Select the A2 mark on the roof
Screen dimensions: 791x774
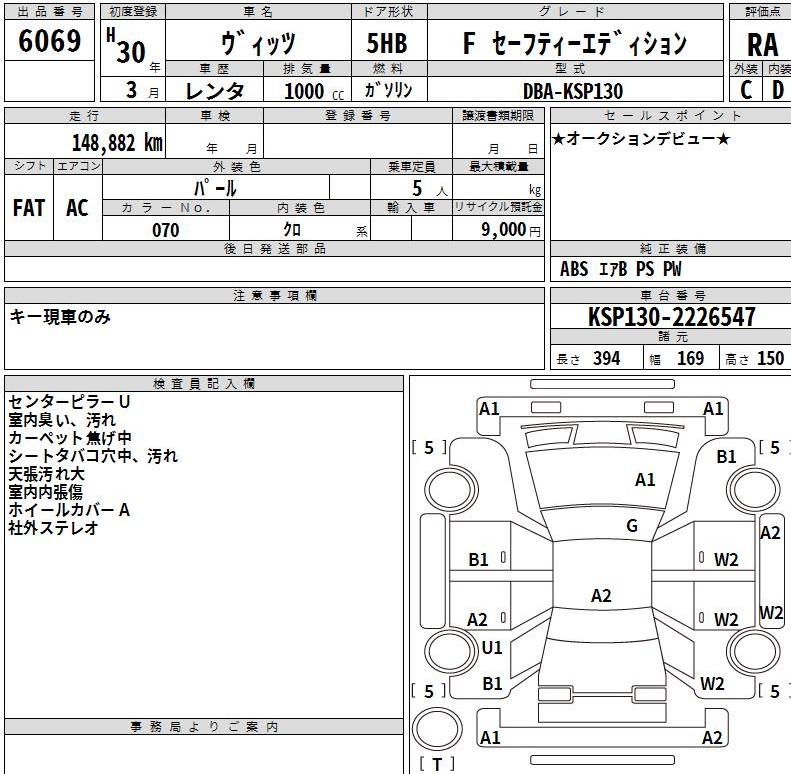[x=601, y=596]
